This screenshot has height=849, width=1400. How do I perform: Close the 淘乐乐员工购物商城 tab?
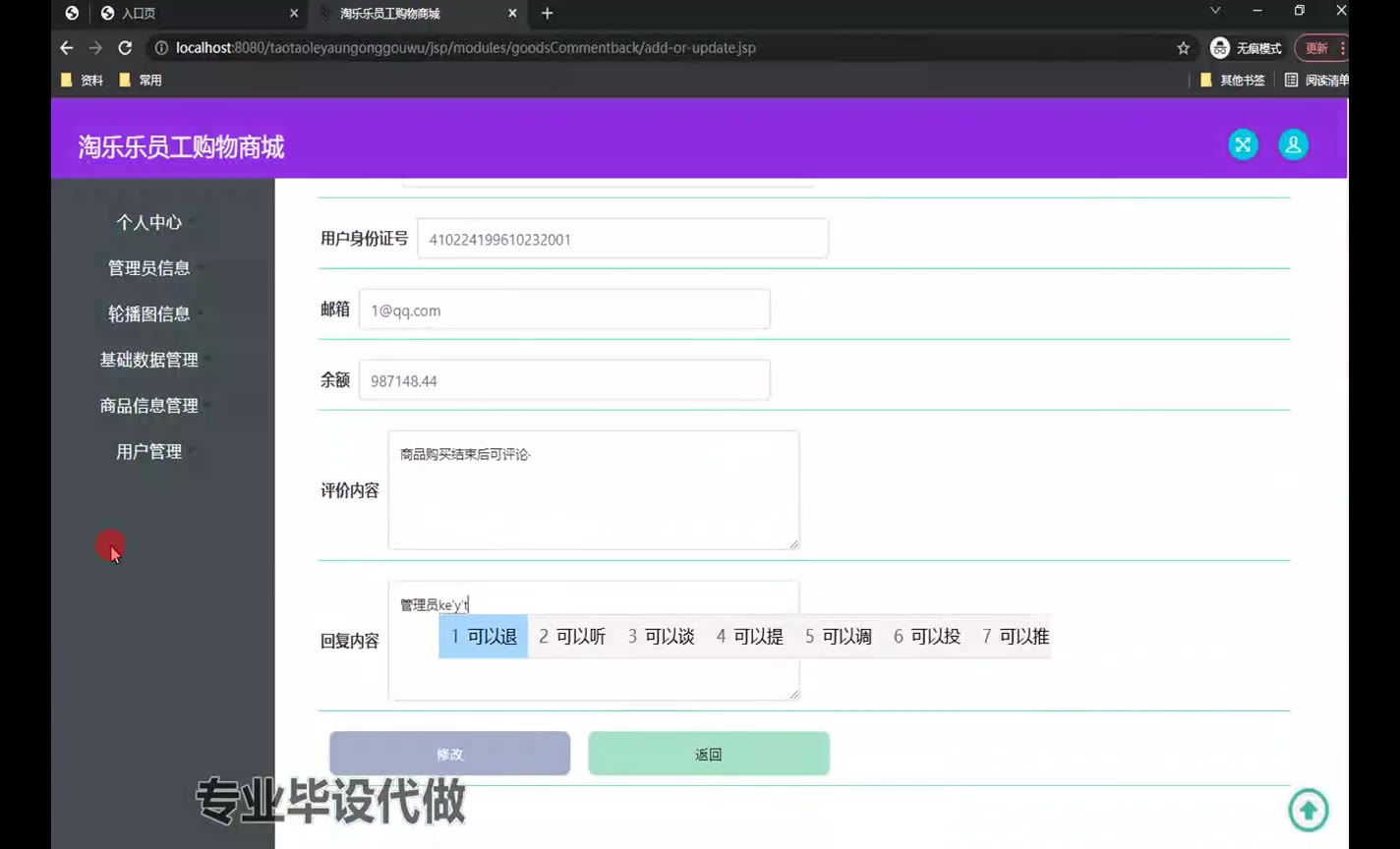512,13
